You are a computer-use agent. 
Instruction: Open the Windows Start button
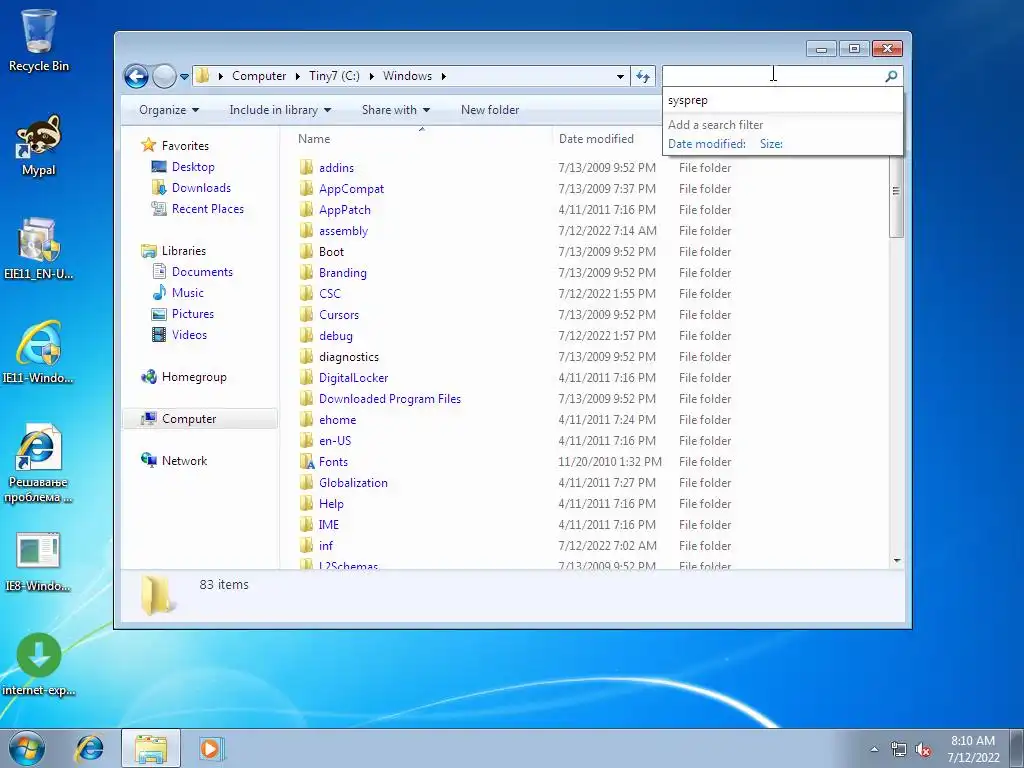[x=27, y=748]
